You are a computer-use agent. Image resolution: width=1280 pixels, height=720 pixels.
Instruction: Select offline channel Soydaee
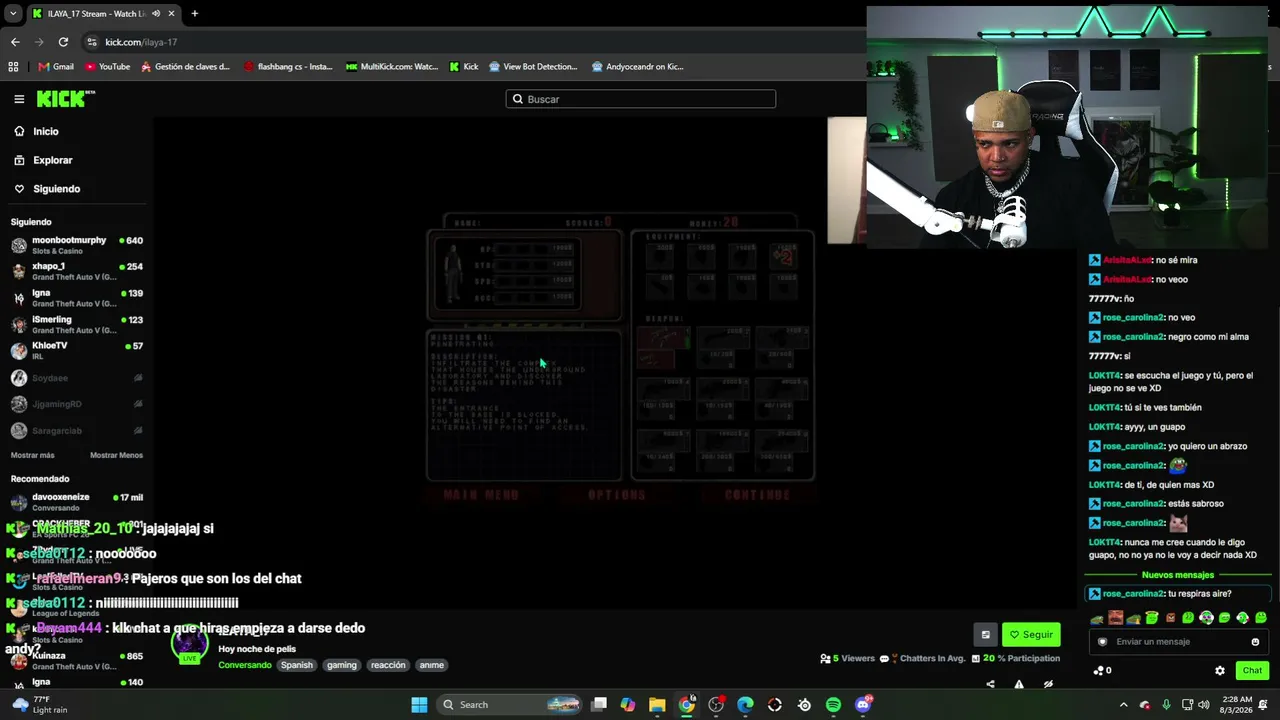coord(77,378)
